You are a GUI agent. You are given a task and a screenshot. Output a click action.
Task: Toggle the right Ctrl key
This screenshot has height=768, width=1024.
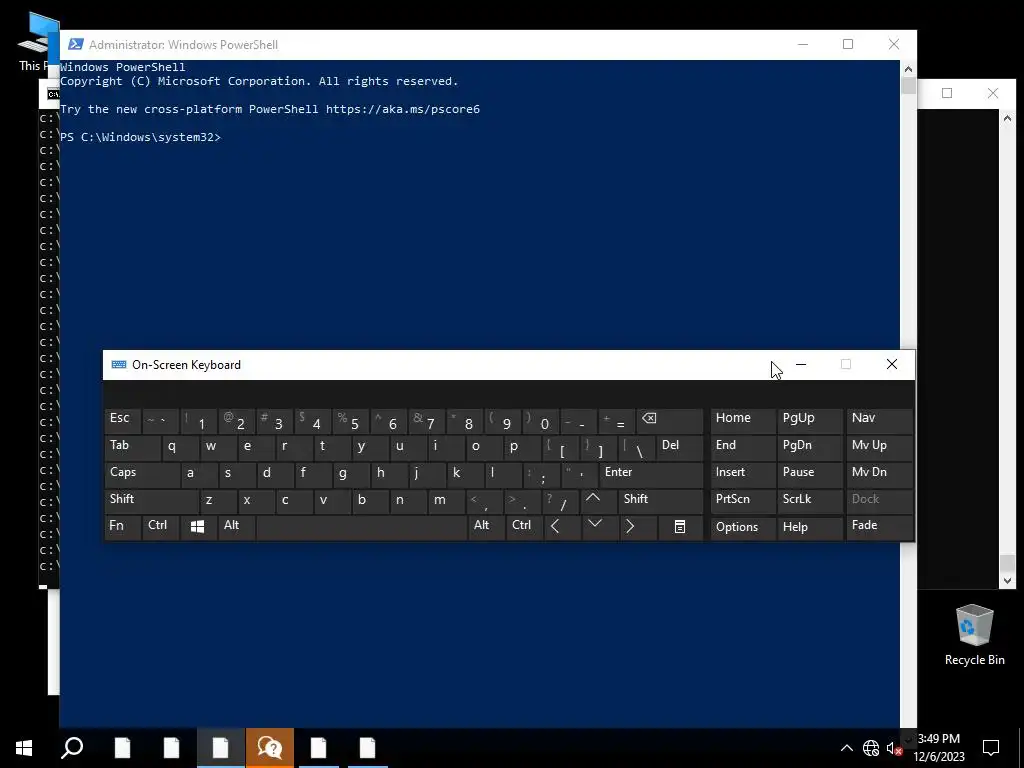[x=524, y=526]
